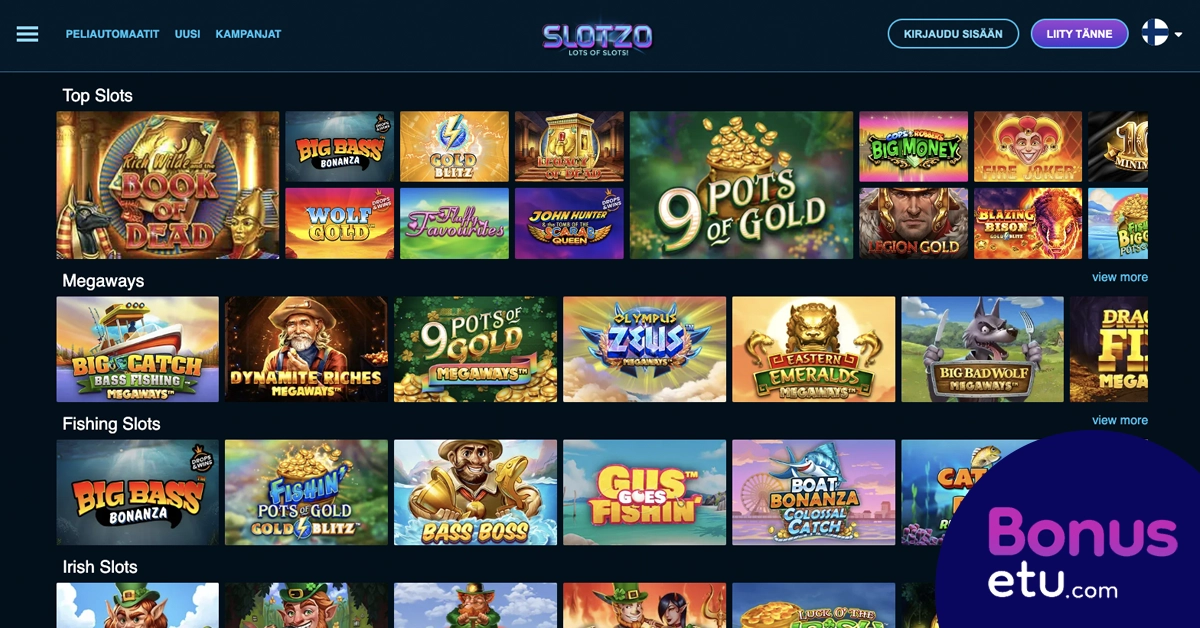Click the Slotzo logo

(x=598, y=38)
